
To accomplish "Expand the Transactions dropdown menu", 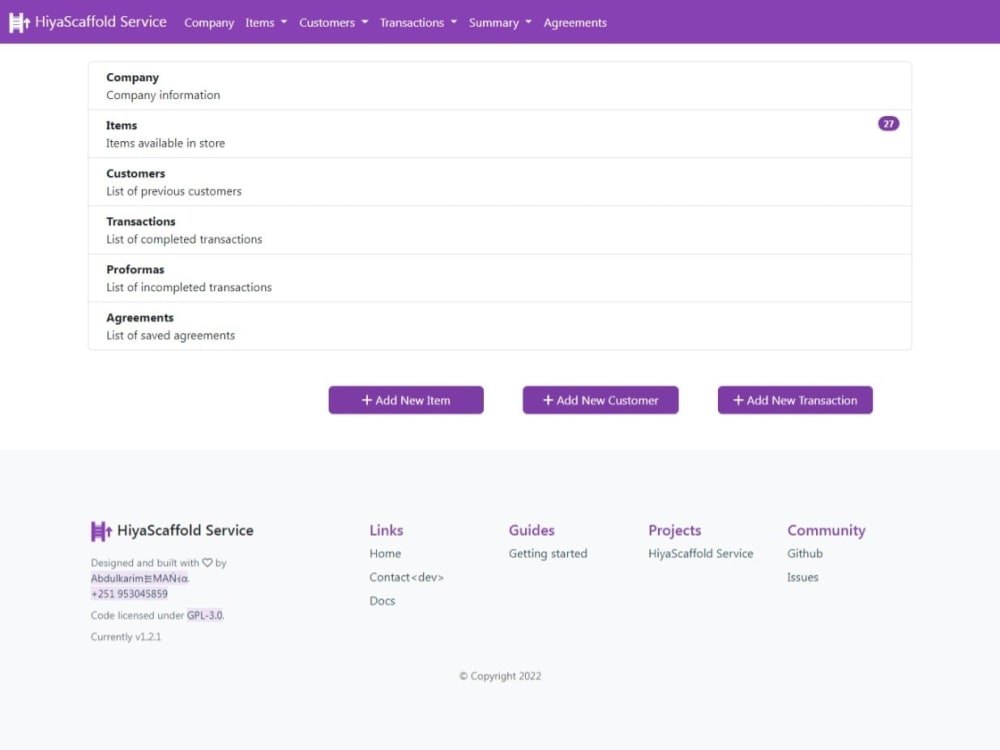I will pyautogui.click(x=418, y=22).
